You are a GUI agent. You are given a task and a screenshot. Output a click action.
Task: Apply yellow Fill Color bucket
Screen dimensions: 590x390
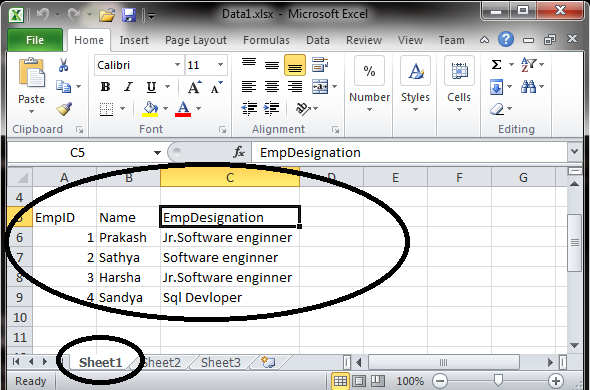click(x=151, y=109)
